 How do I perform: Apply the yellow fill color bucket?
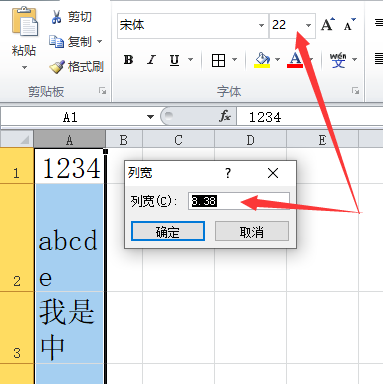pos(262,60)
